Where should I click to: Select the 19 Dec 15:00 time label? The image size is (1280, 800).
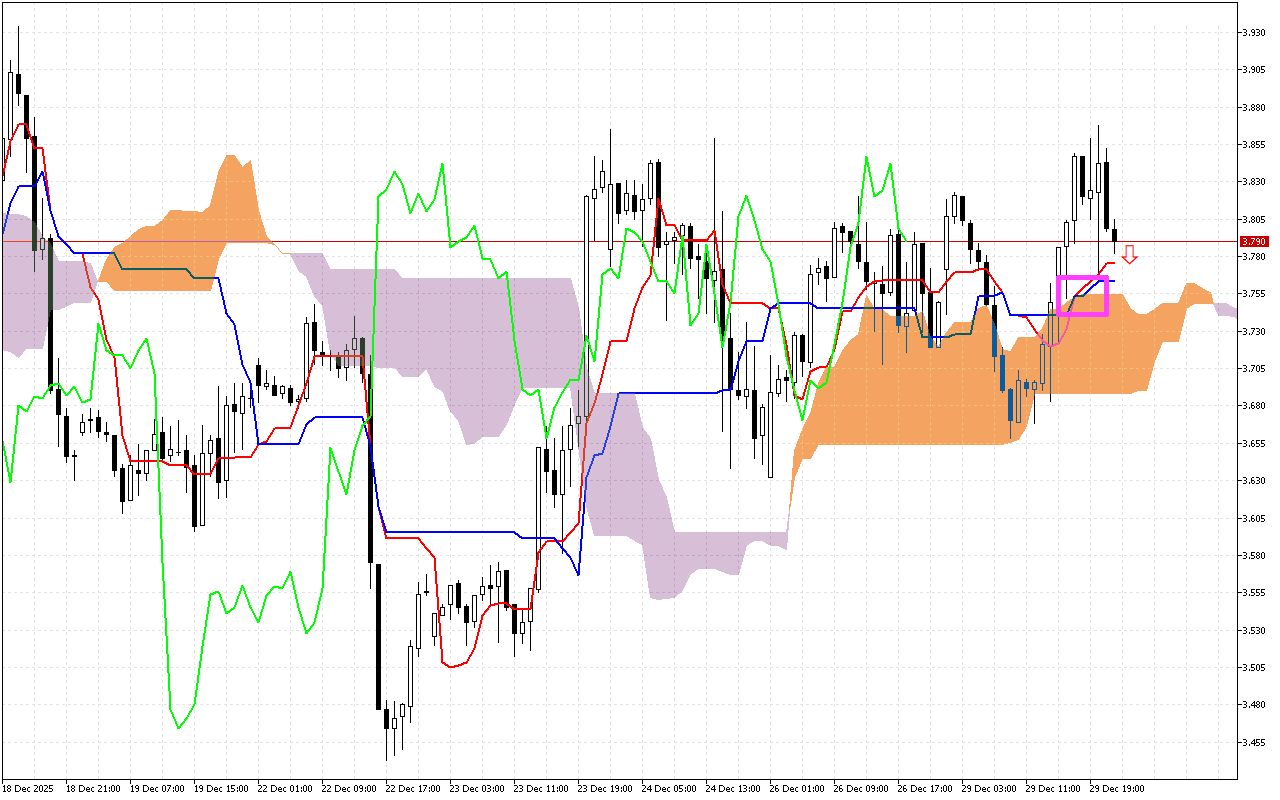(x=220, y=789)
